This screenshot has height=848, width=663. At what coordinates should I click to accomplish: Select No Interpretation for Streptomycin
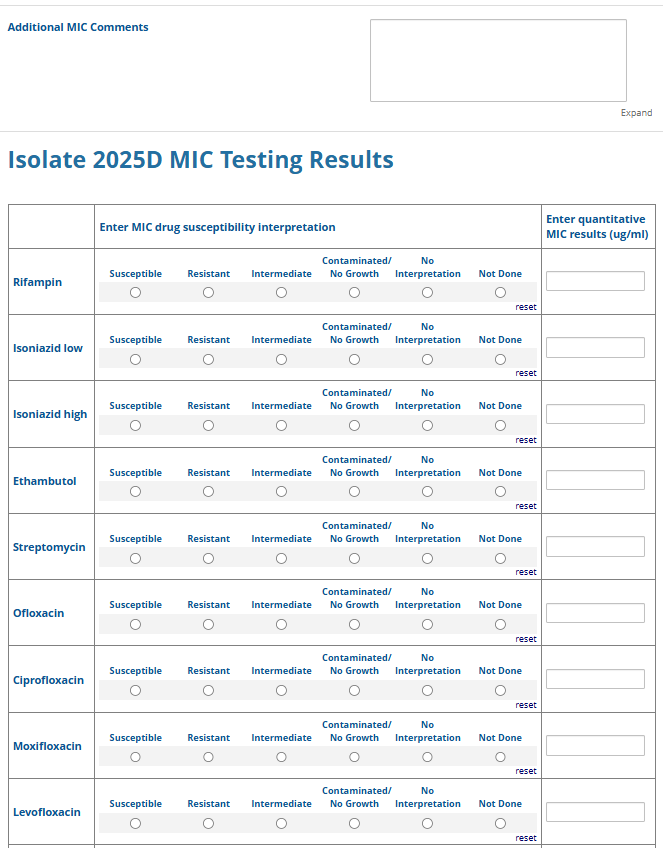427,558
